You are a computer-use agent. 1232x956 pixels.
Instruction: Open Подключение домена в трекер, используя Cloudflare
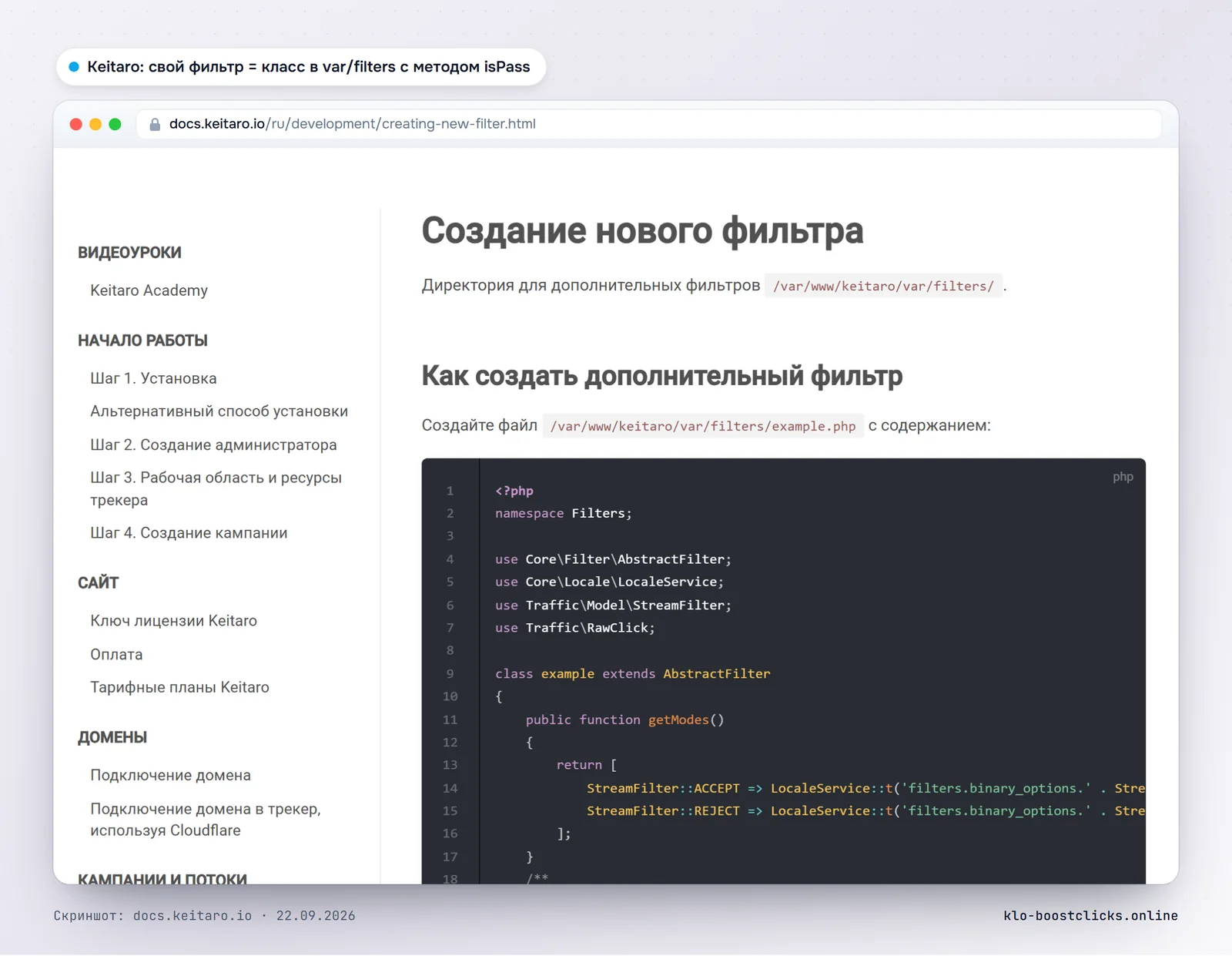click(x=205, y=820)
